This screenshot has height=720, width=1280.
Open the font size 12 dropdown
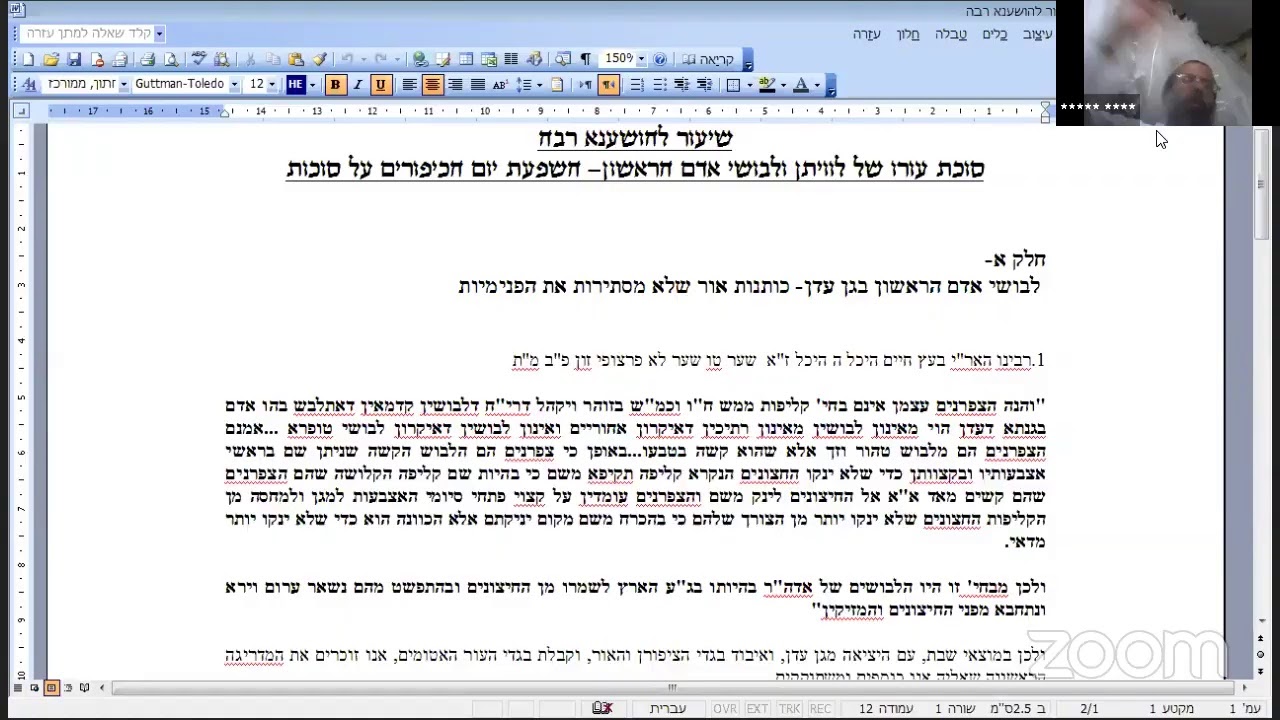272,85
